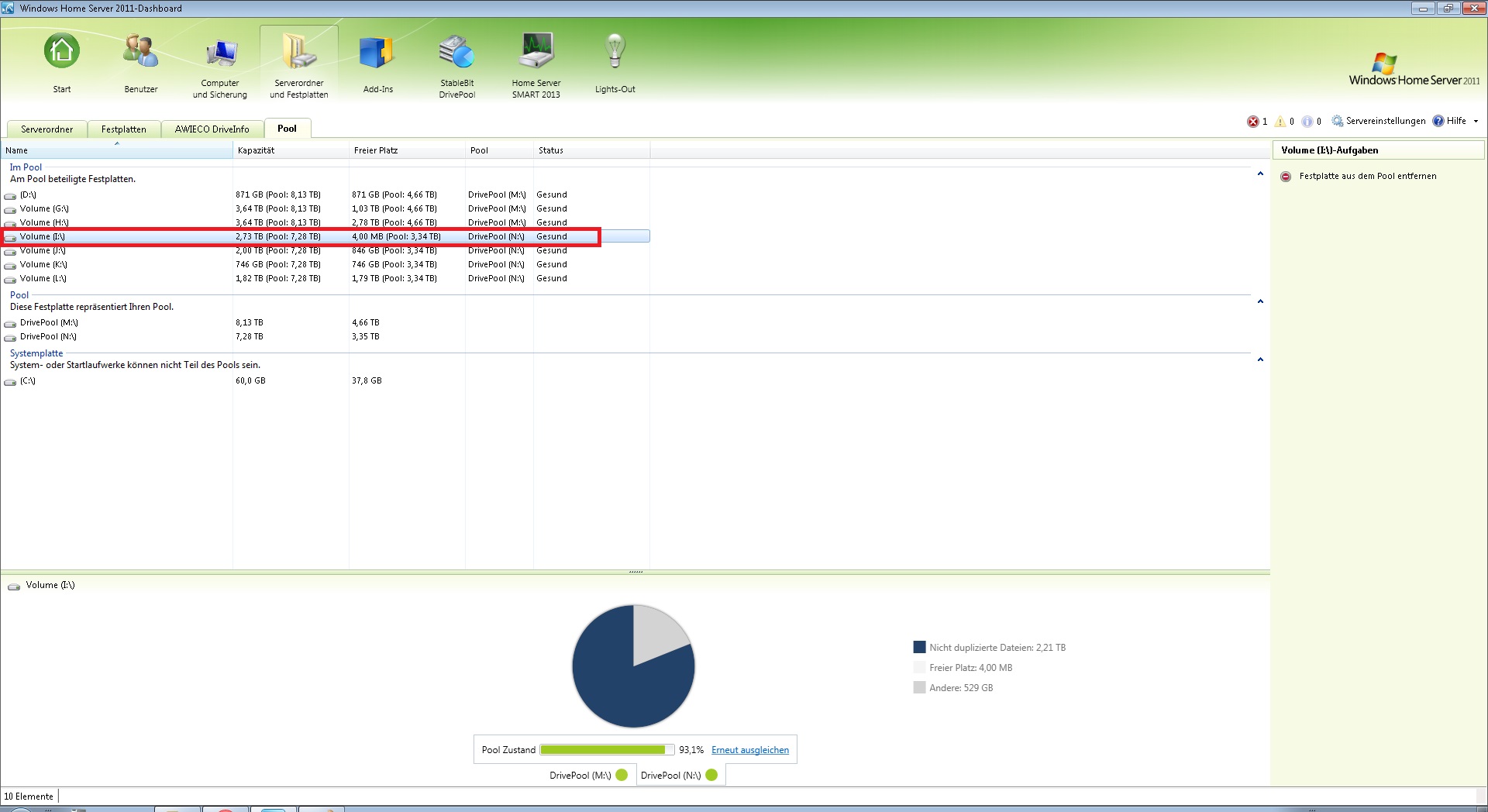Click the critical alerts red icon

click(1252, 122)
